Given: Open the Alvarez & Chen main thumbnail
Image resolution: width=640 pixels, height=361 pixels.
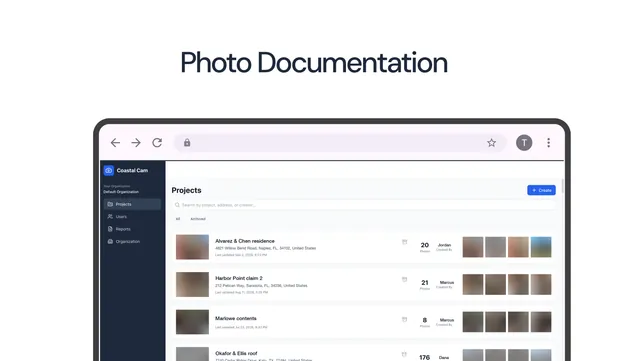Looking at the screenshot, I should 192,247.
